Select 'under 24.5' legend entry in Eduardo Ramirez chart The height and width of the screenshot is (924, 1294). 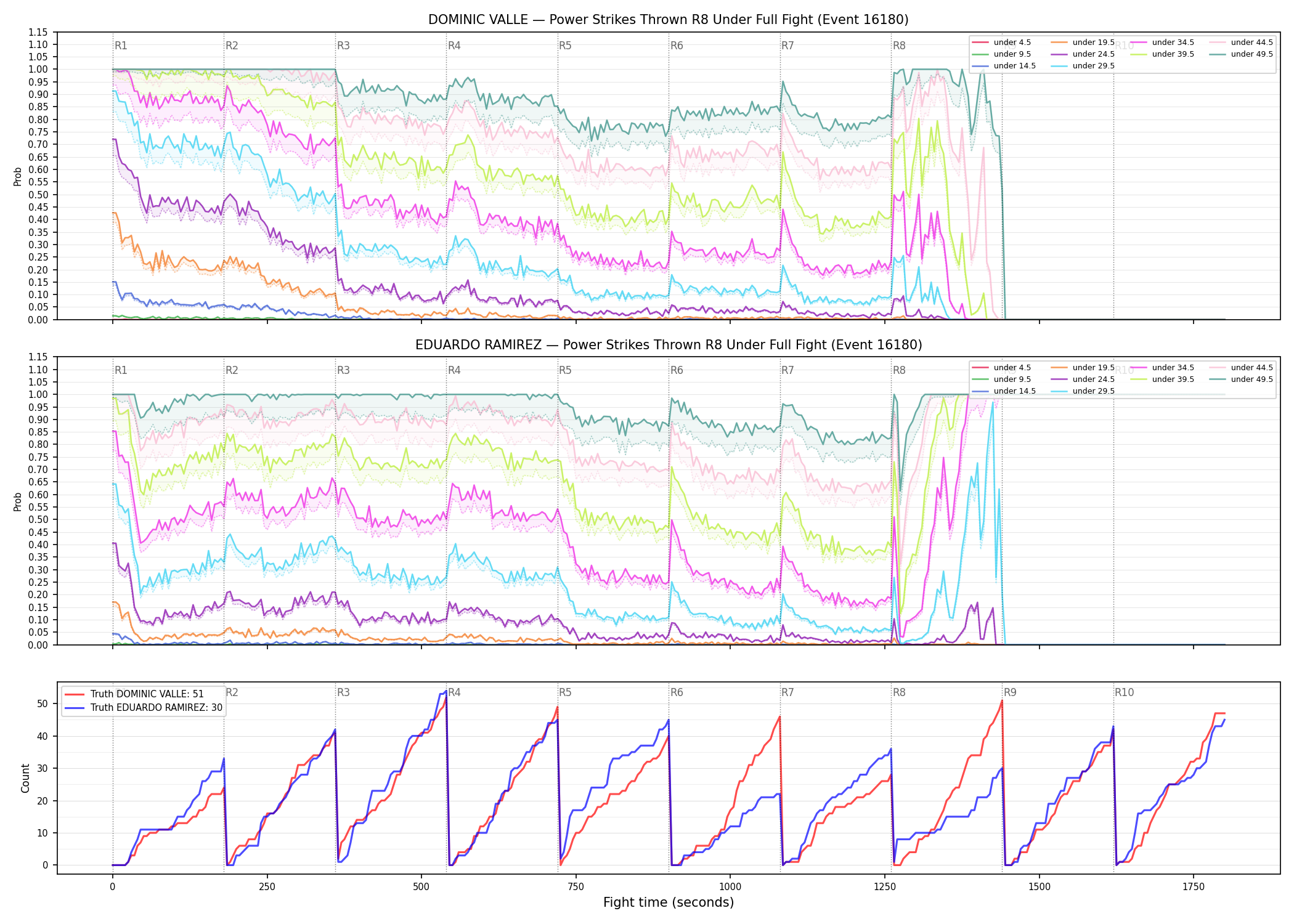(1083, 379)
